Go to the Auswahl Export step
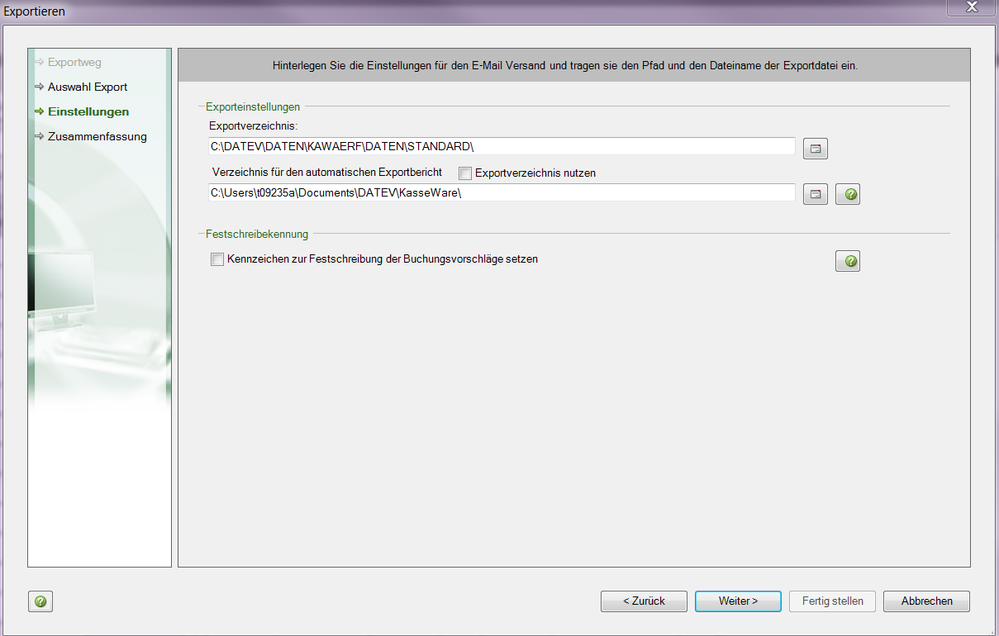Viewport: 999px width, 636px height. (87, 87)
